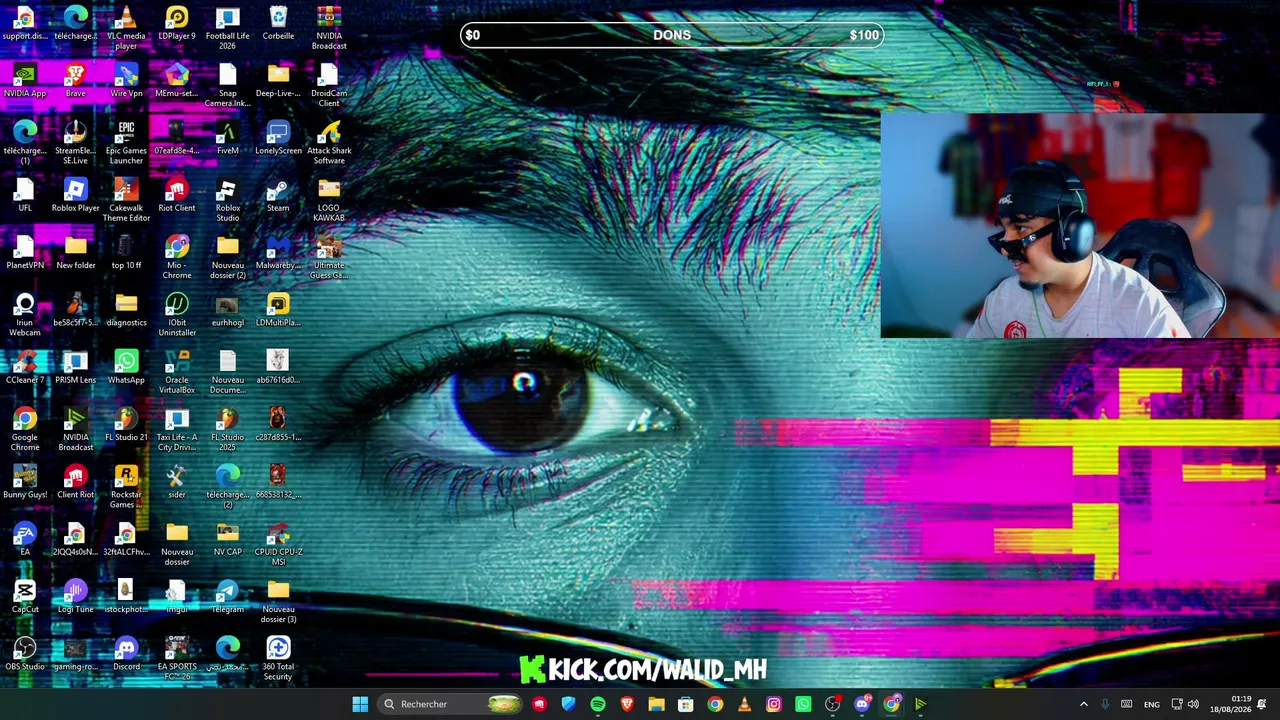Open the OBS Studio desktop shortcut
1280x720 pixels.
pyautogui.click(x=25, y=654)
